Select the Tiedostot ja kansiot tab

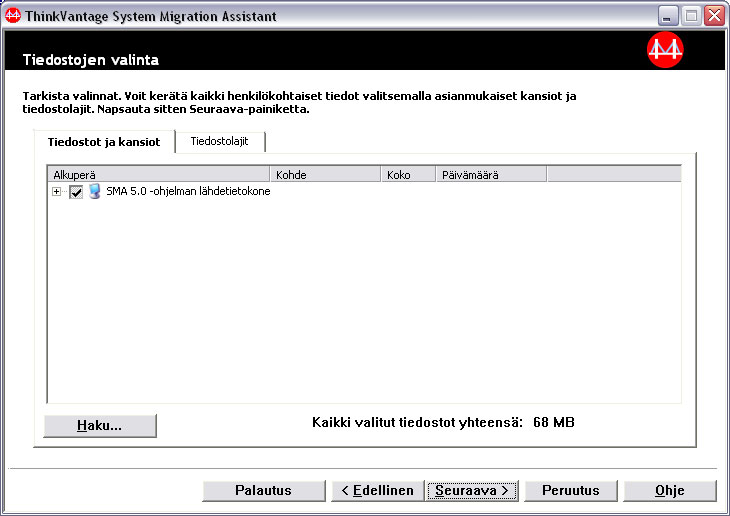pos(104,142)
